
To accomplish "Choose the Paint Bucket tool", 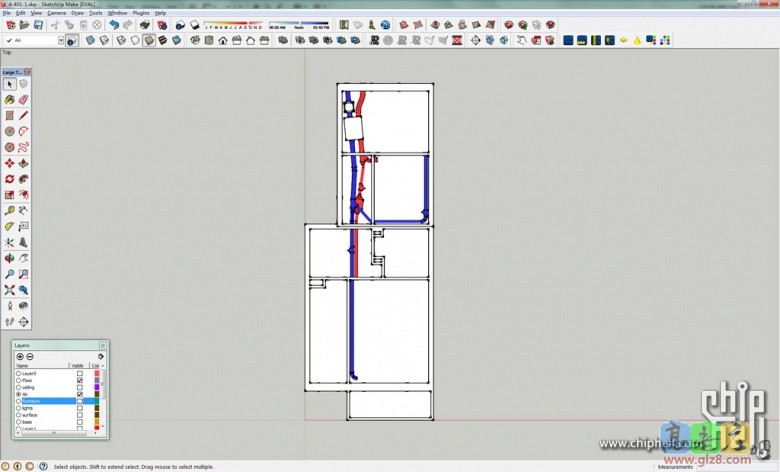I will pos(9,100).
